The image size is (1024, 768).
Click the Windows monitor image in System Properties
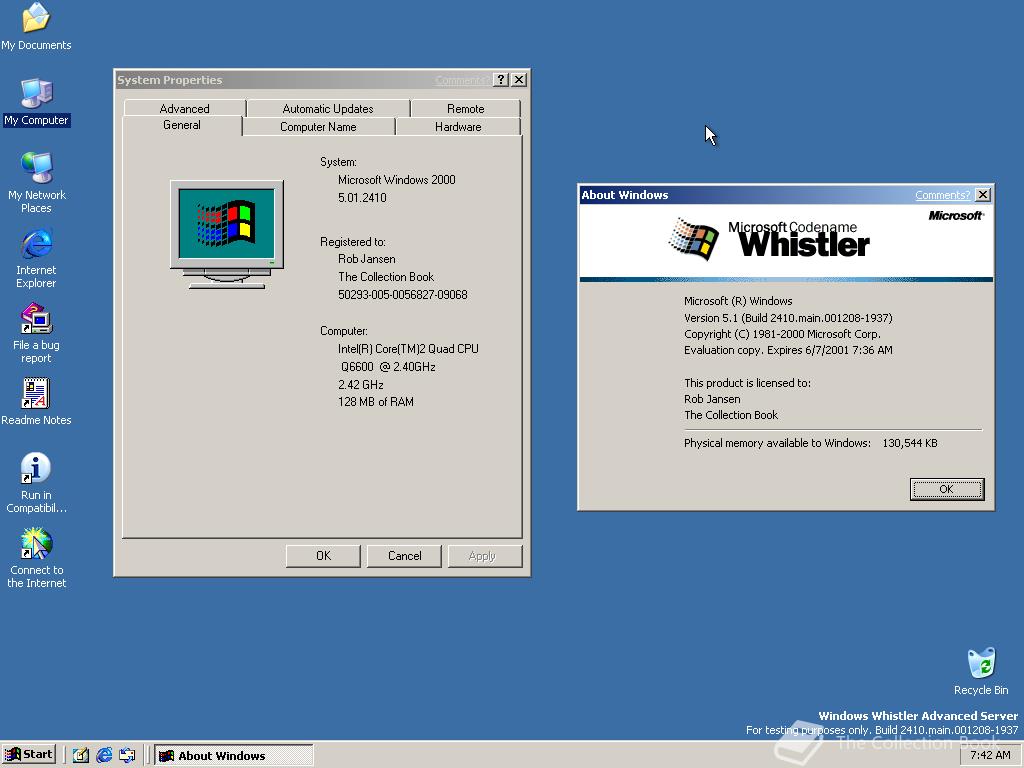227,234
